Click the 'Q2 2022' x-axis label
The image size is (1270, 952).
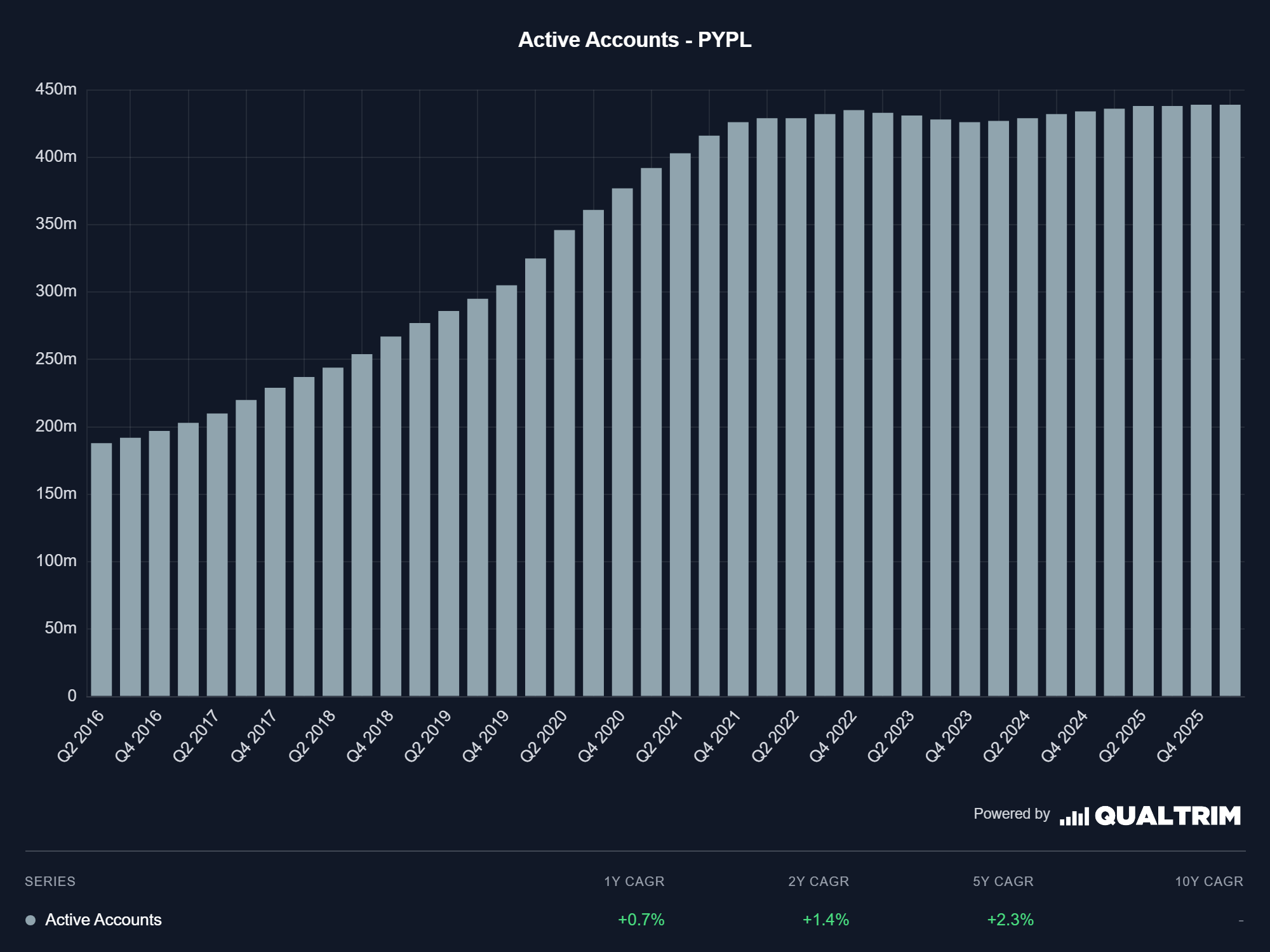[775, 736]
